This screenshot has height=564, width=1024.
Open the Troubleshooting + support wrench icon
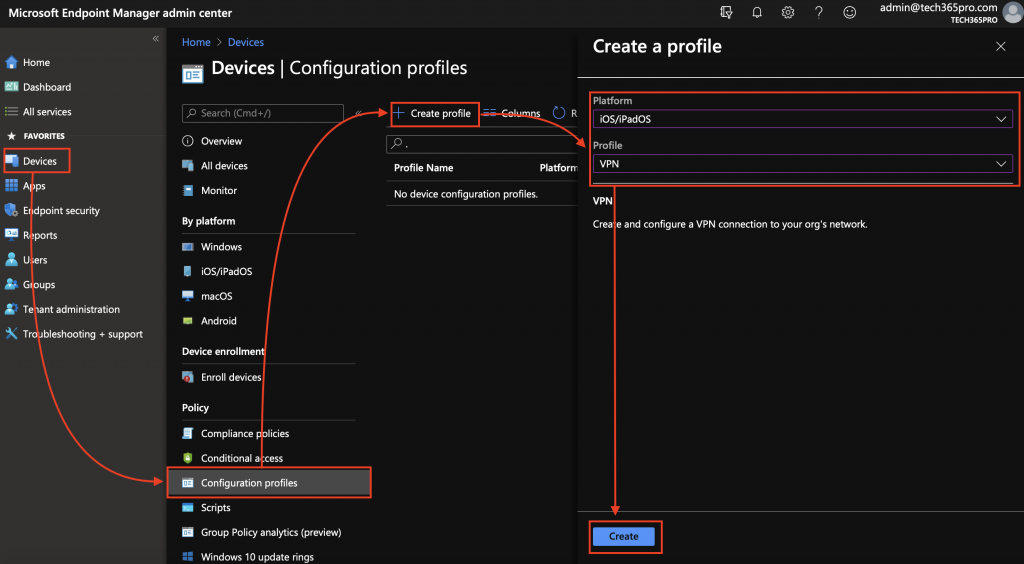point(12,334)
